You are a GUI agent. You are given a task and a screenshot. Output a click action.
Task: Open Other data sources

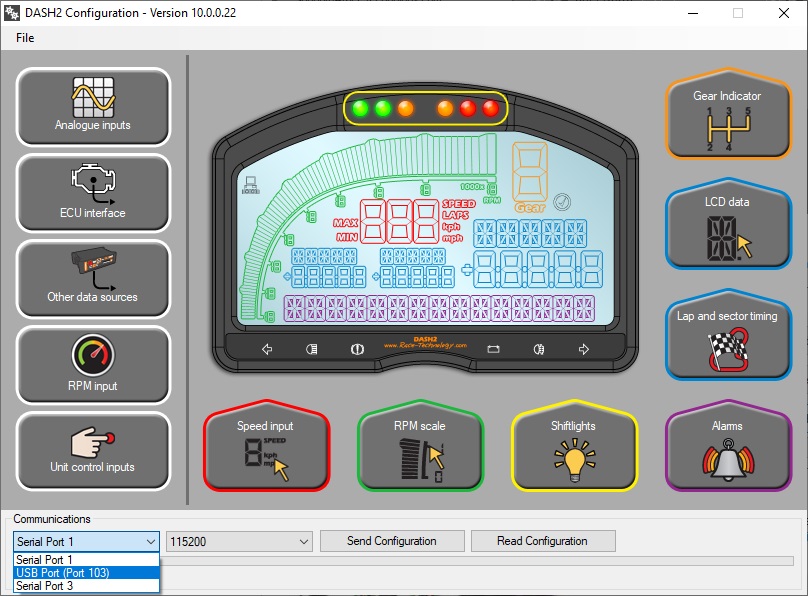(x=93, y=280)
